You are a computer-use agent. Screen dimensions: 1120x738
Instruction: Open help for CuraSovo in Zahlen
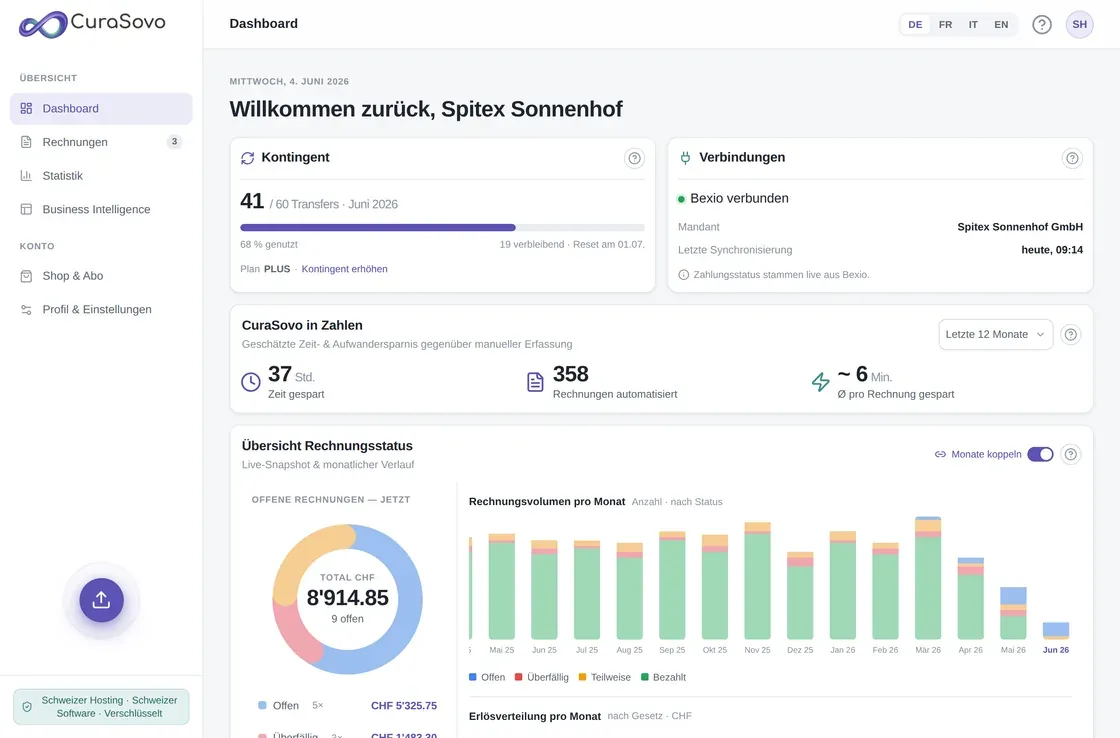[x=1071, y=334]
